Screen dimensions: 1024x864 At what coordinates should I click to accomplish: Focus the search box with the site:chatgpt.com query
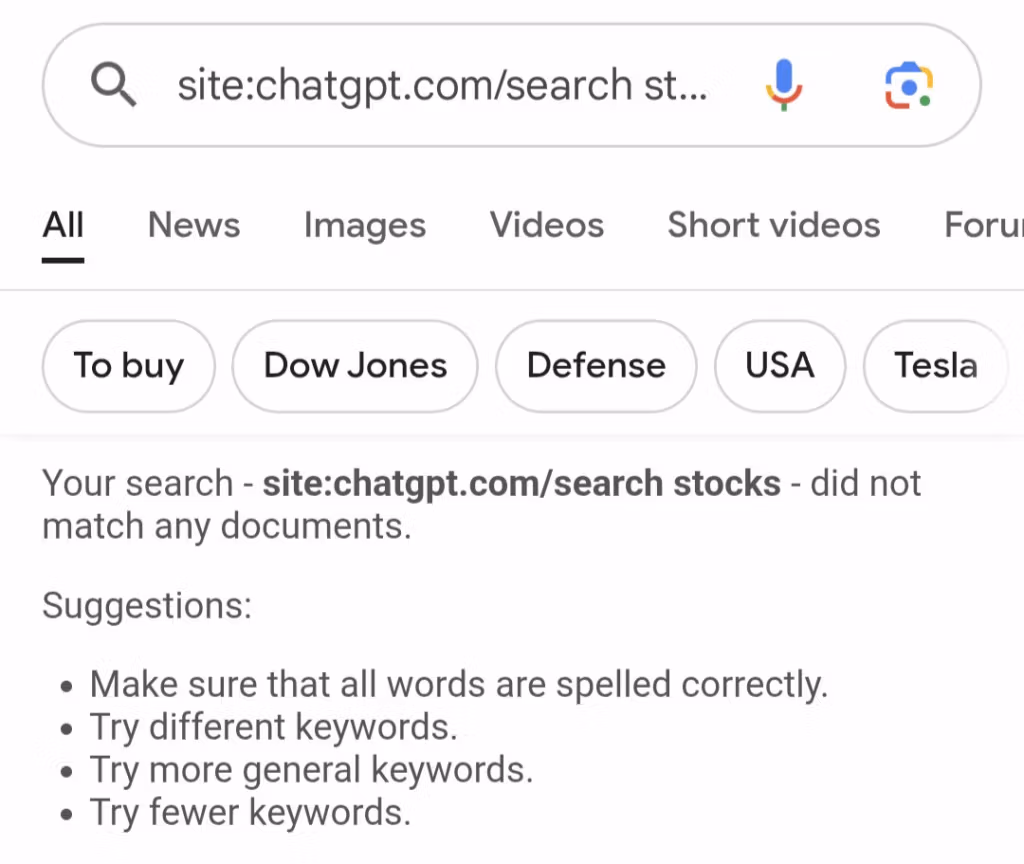[442, 86]
